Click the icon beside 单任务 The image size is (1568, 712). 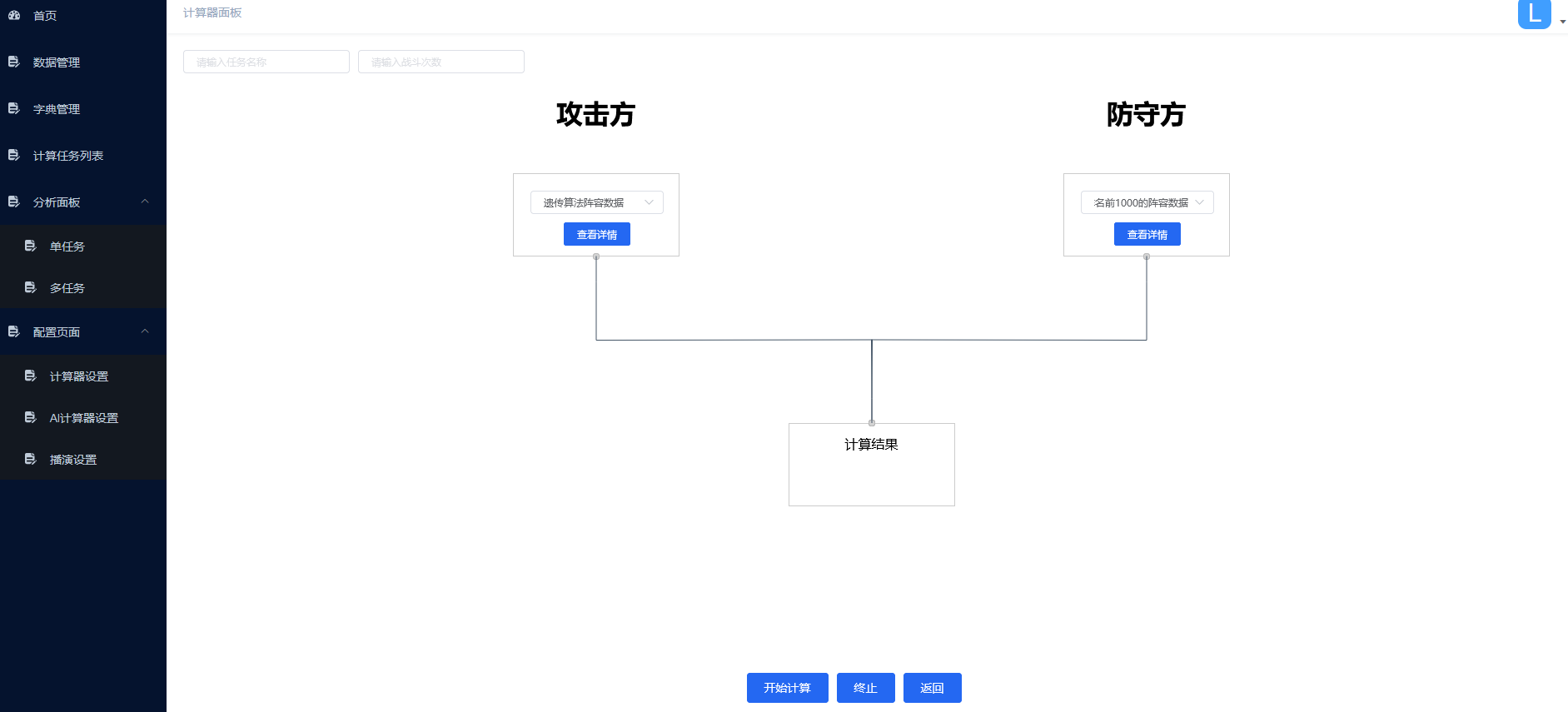(x=31, y=246)
